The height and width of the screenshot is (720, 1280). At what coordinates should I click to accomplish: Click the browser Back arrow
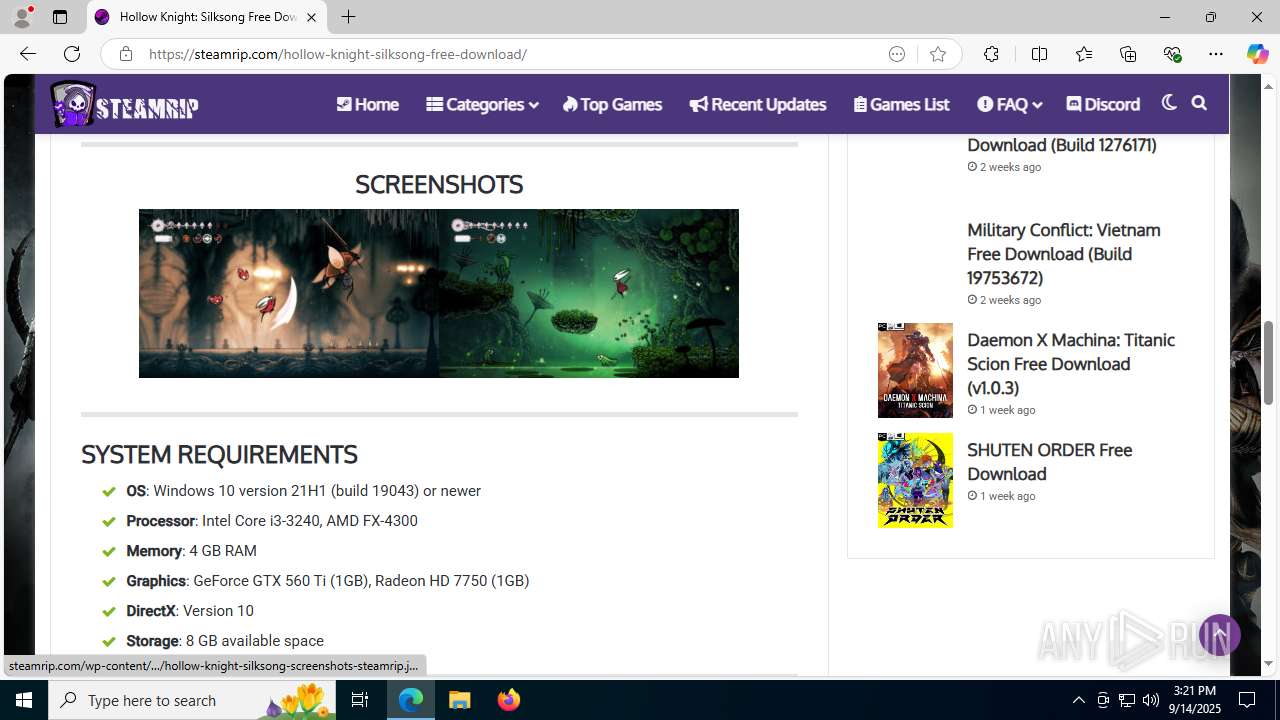(x=27, y=54)
